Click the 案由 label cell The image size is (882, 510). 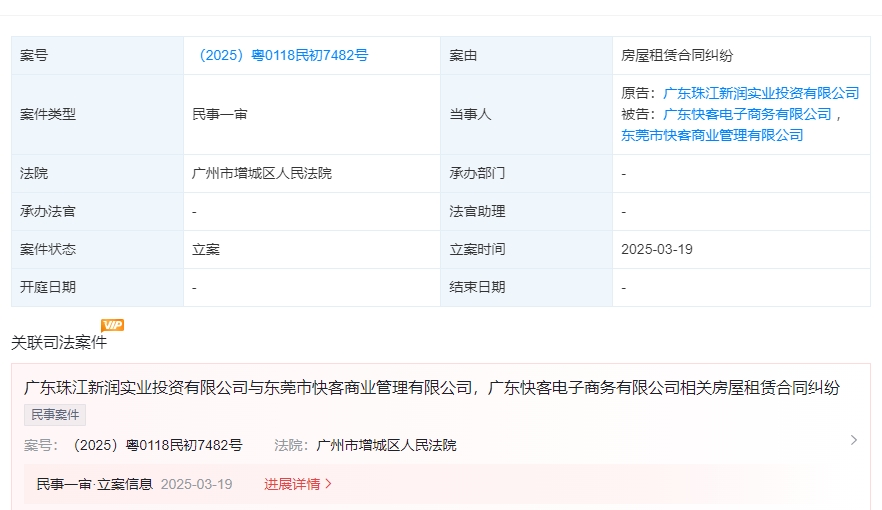pyautogui.click(x=526, y=55)
